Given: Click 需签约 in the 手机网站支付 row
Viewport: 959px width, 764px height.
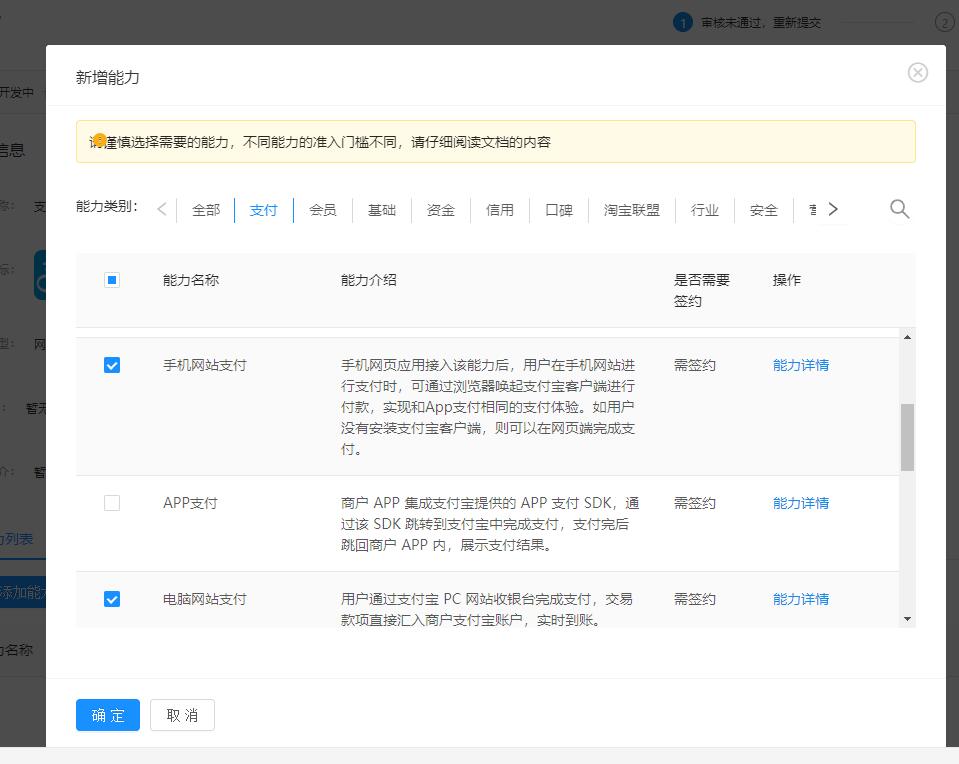Looking at the screenshot, I should tap(694, 365).
